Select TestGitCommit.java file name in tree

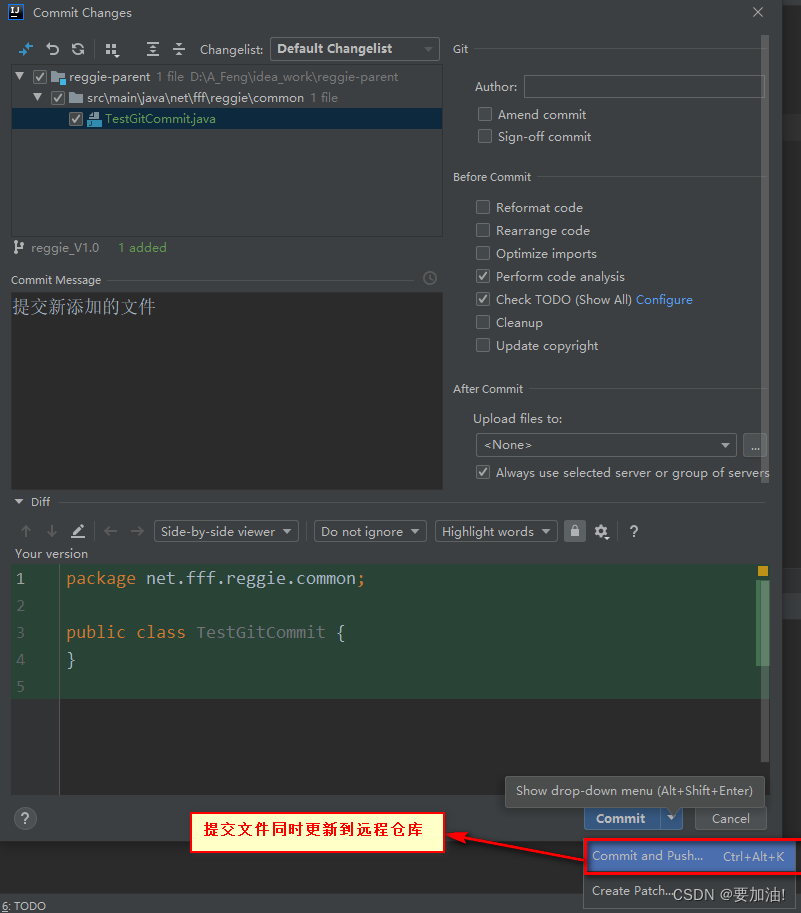point(160,119)
